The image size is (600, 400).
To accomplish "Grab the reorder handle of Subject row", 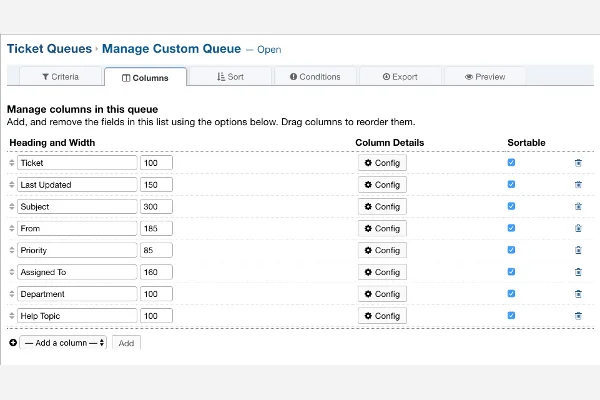I will pos(11,206).
